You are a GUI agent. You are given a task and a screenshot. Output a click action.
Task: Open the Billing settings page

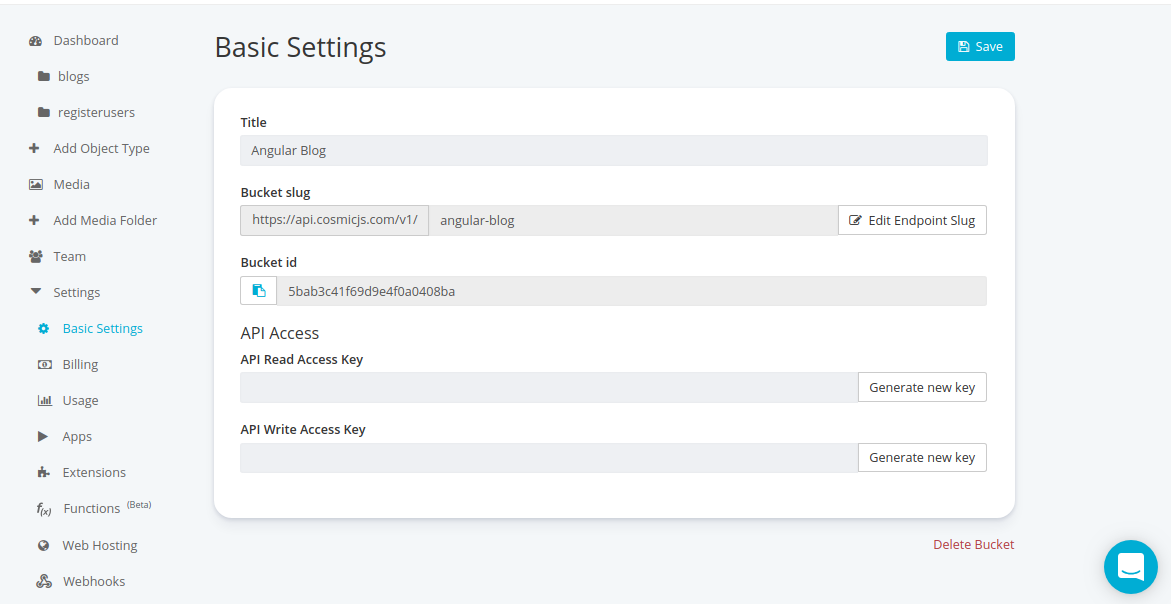(x=80, y=365)
